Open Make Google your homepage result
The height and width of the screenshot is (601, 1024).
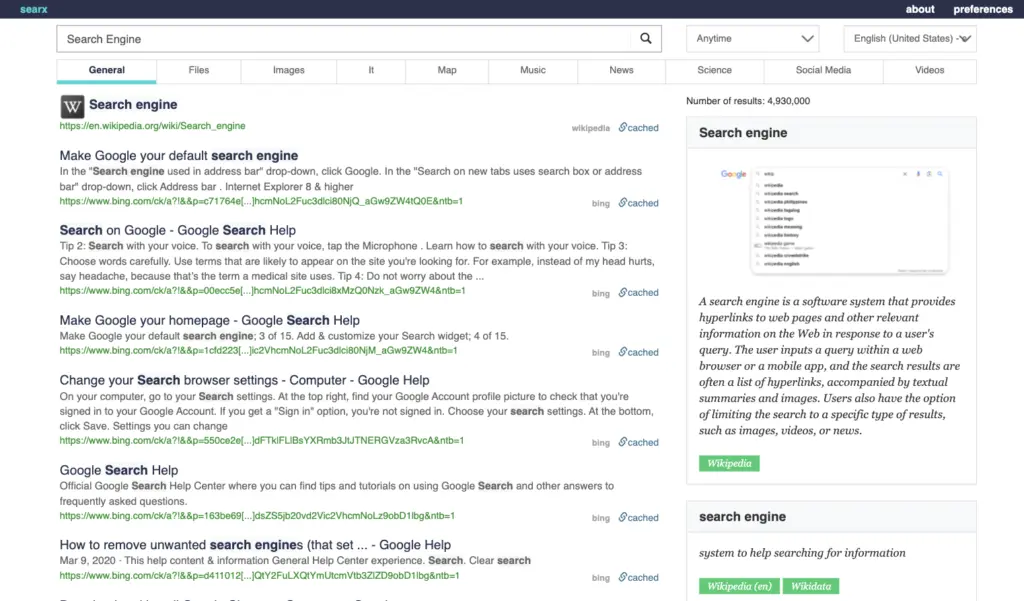coord(210,320)
